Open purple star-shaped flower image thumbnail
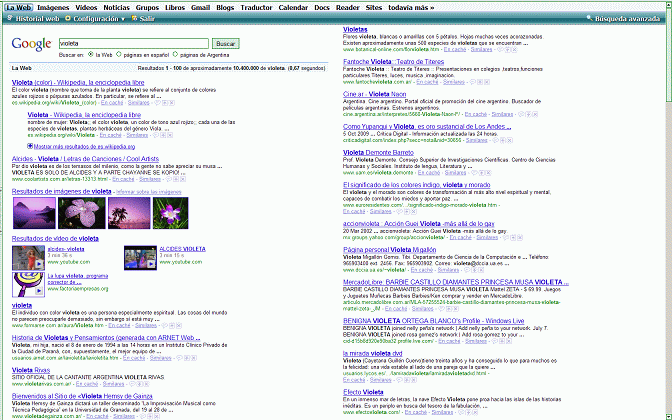The width and height of the screenshot is (672, 420). pyautogui.click(x=171, y=213)
